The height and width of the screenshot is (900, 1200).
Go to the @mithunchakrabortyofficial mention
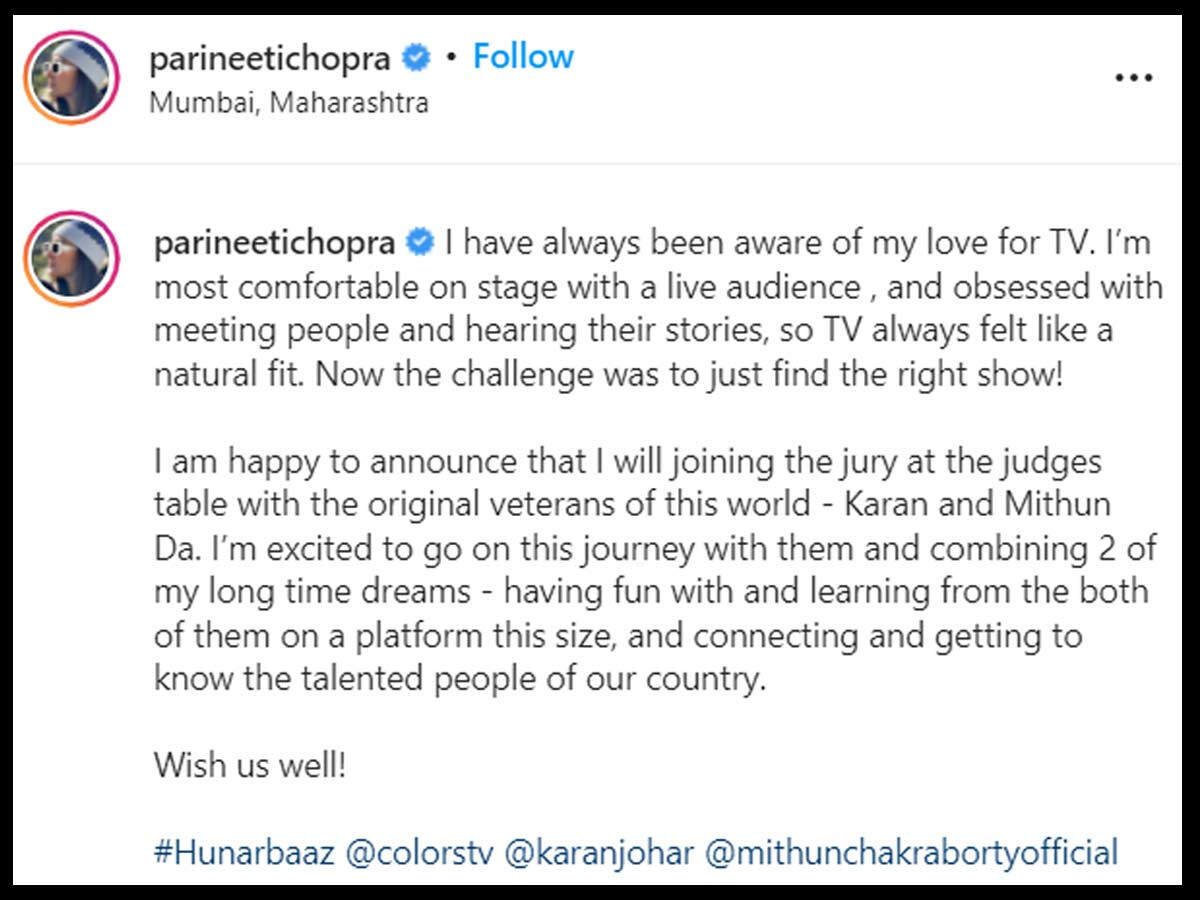(911, 853)
